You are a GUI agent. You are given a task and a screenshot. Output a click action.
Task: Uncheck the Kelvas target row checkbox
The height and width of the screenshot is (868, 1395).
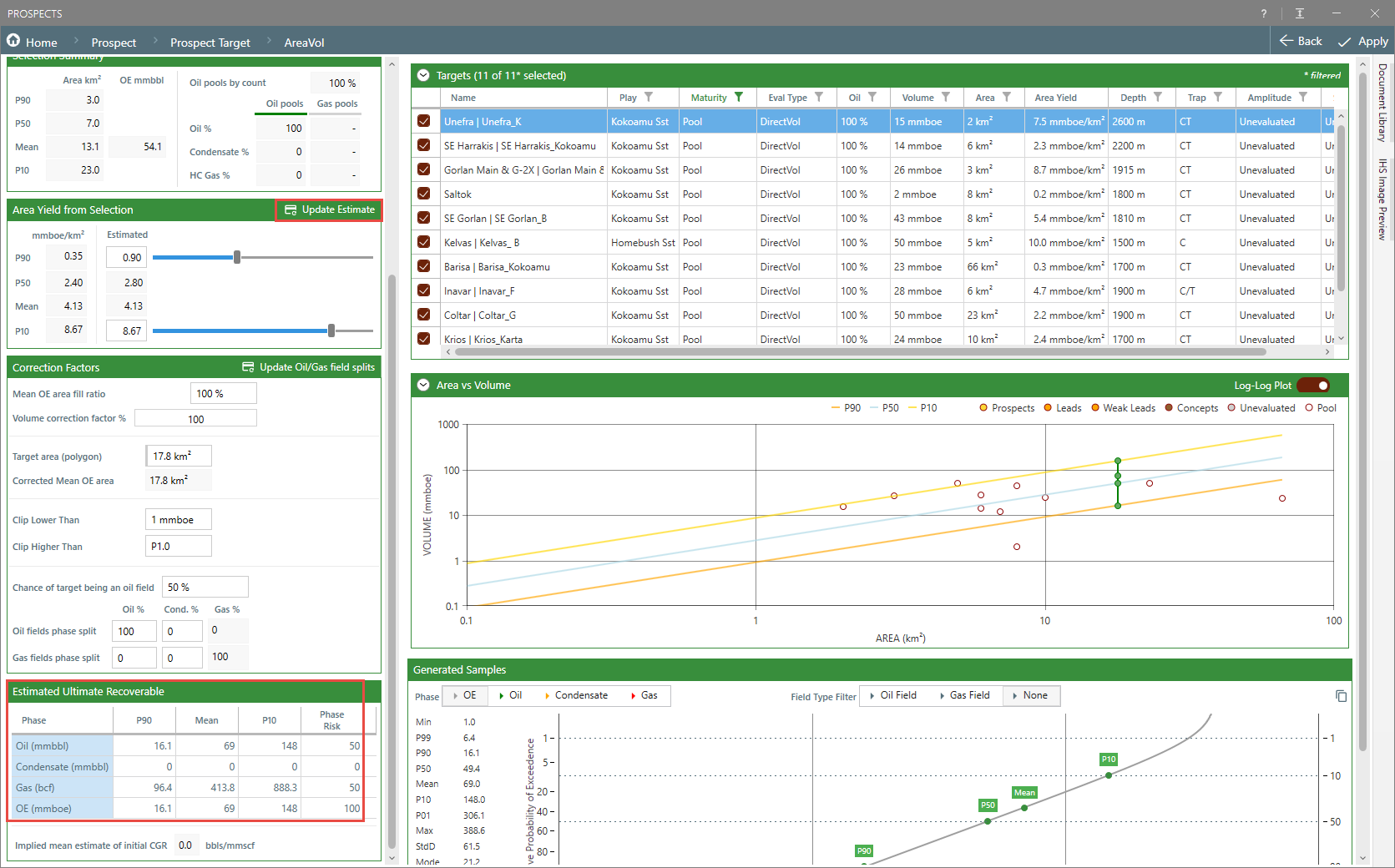point(424,242)
